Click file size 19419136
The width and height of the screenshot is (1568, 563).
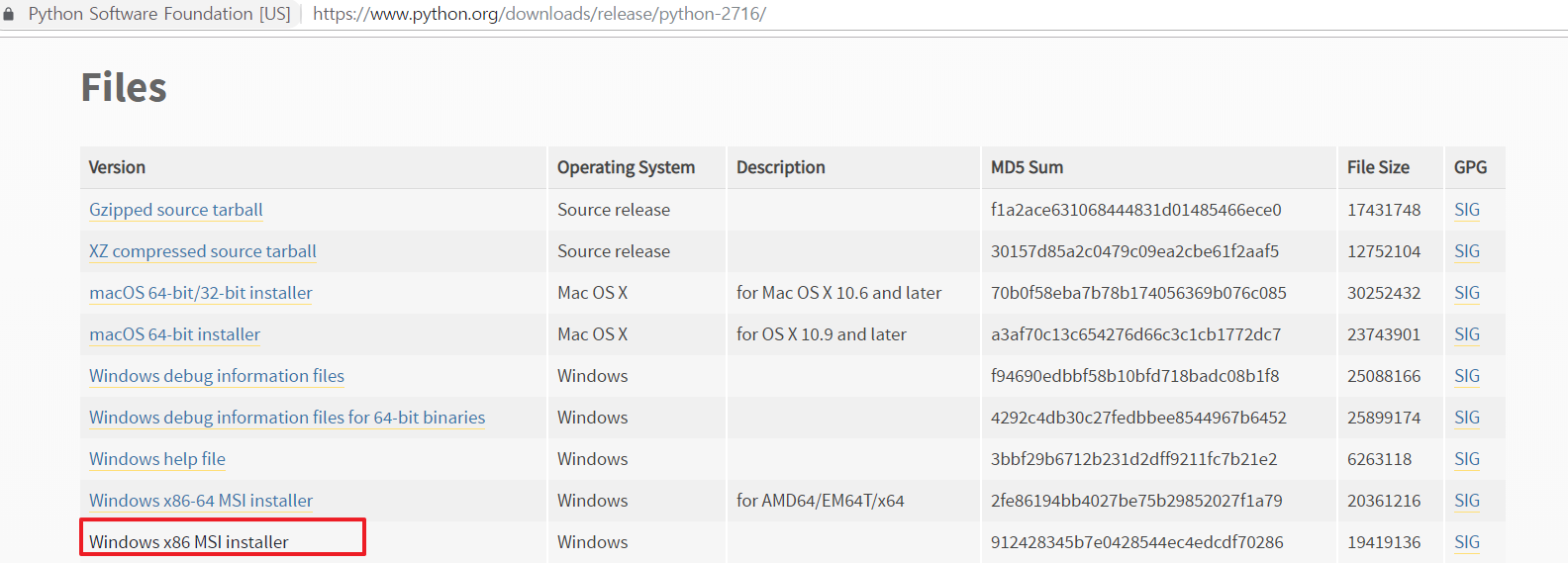[x=1384, y=542]
